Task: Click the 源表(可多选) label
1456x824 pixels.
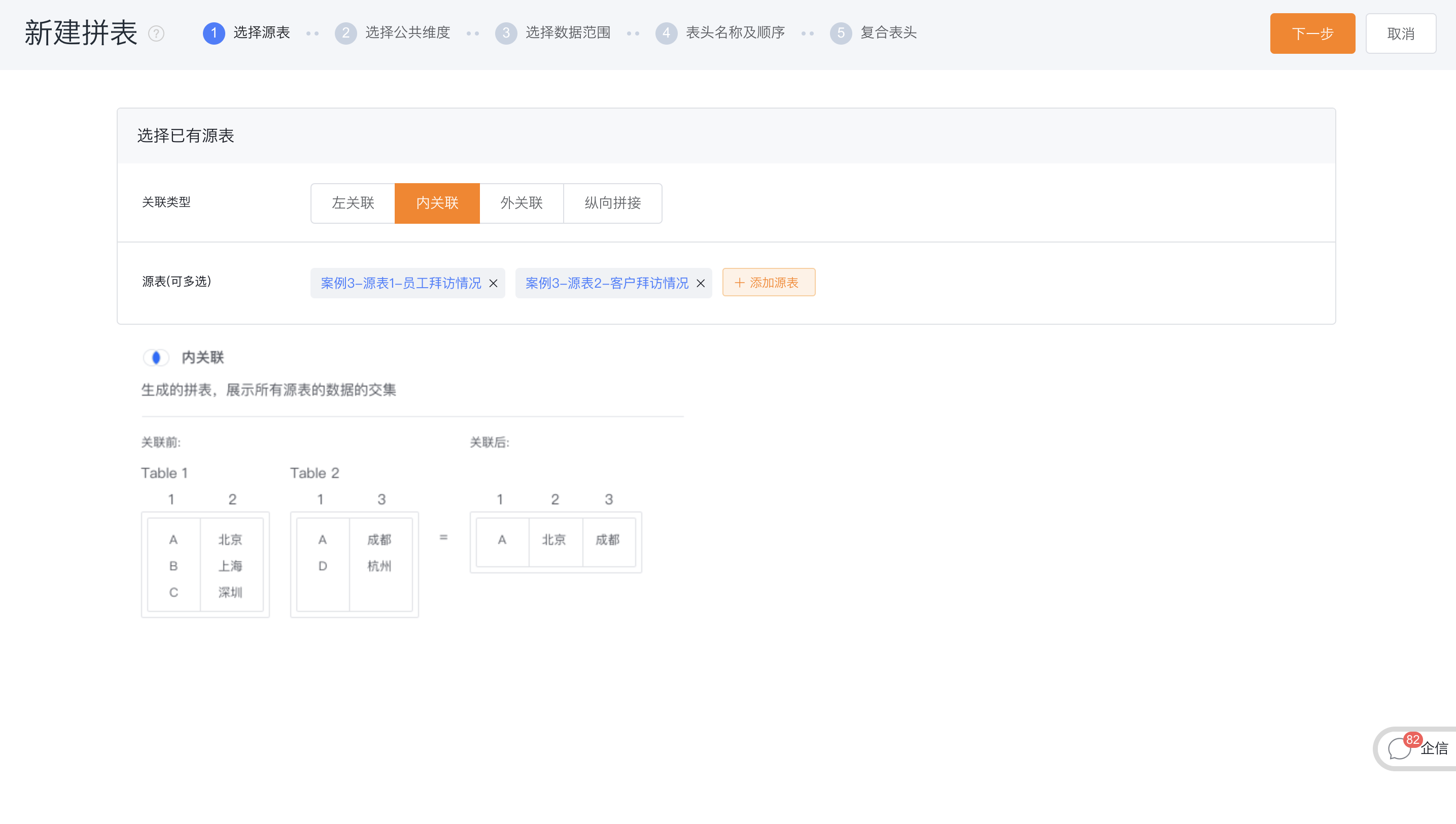Action: (177, 281)
